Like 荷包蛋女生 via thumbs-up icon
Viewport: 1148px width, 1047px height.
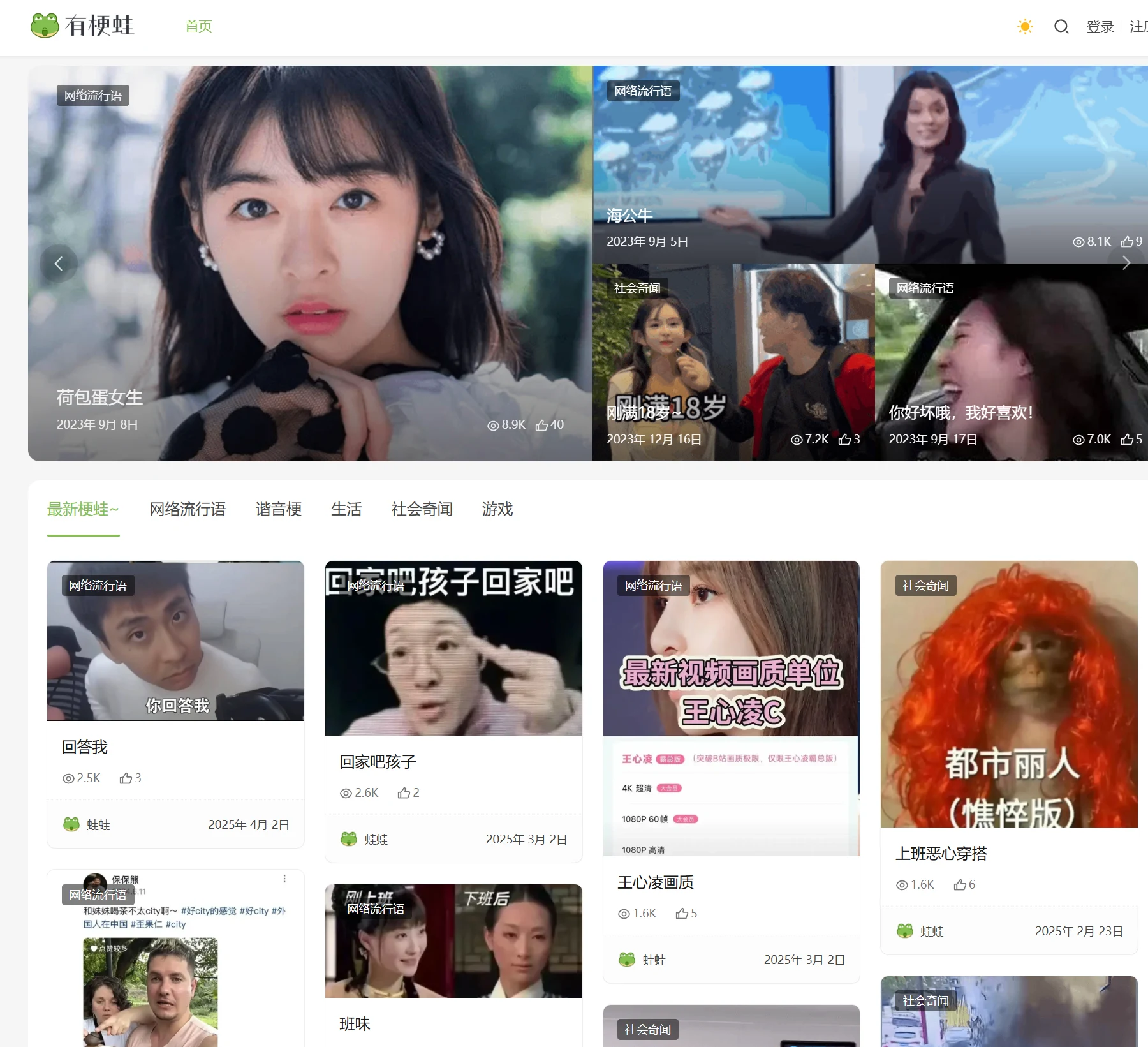(x=541, y=425)
